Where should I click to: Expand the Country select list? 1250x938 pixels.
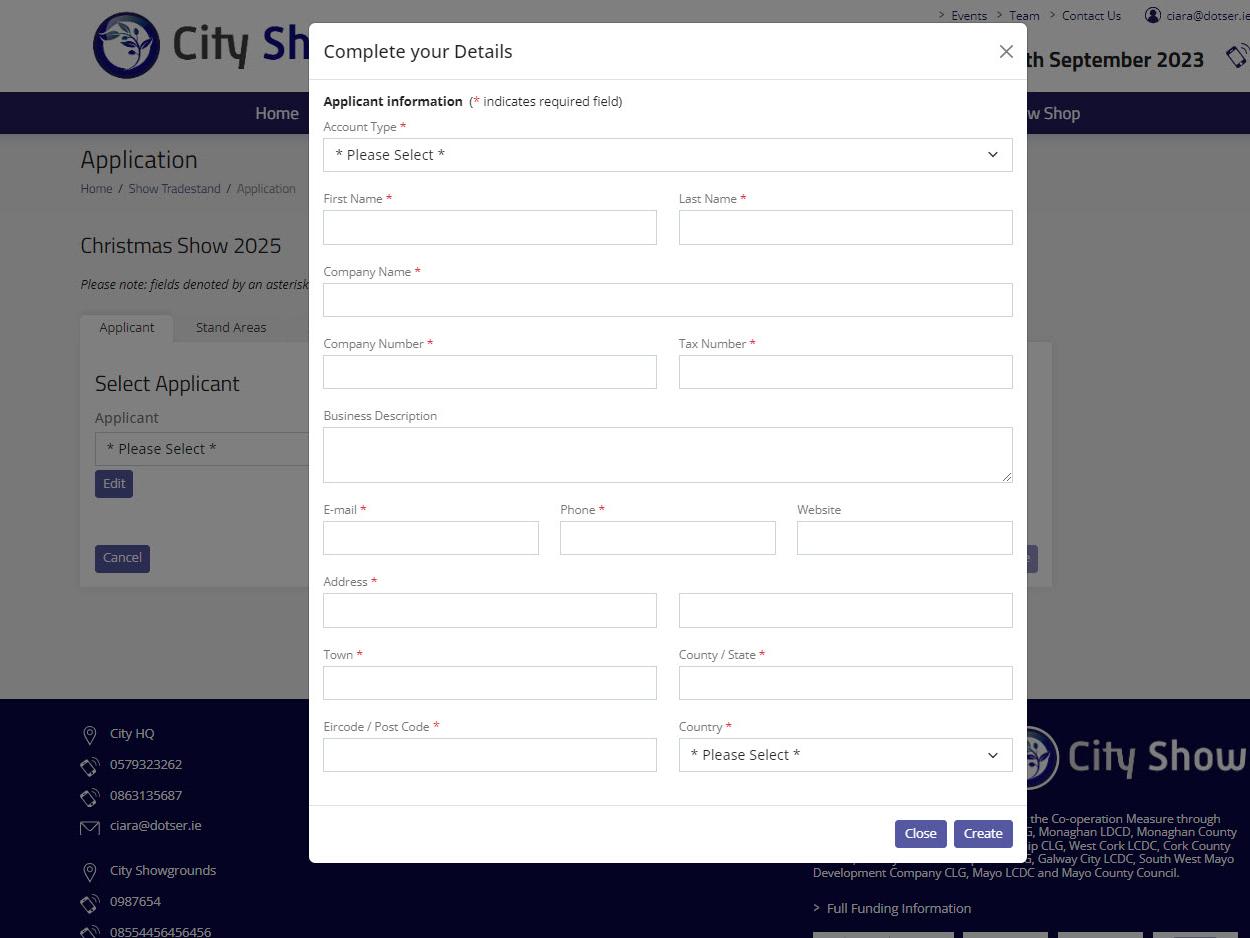[x=845, y=755]
